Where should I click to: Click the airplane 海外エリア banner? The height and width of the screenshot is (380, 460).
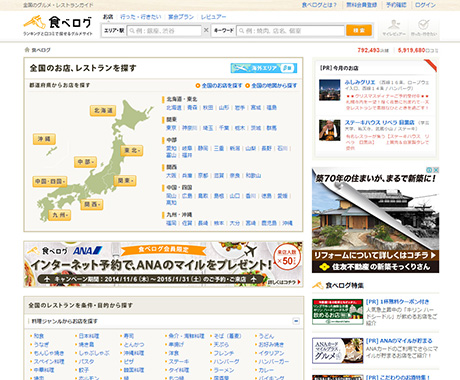click(264, 68)
